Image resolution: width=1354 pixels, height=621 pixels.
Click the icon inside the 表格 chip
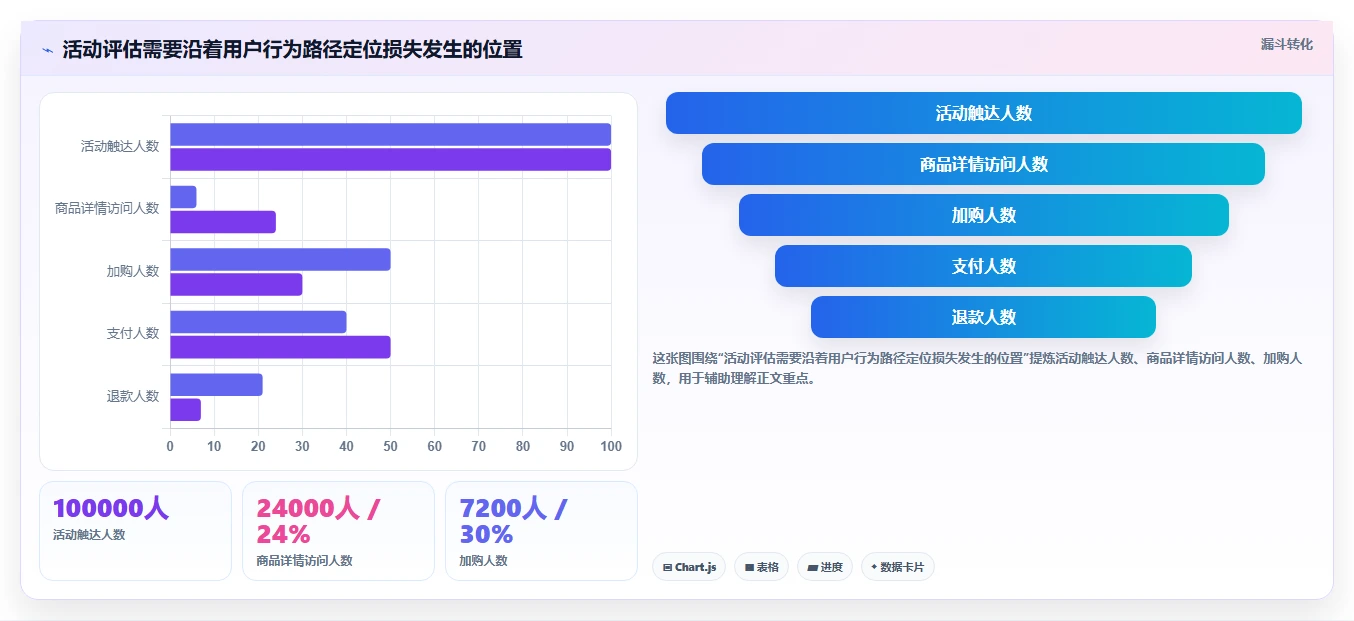[749, 567]
